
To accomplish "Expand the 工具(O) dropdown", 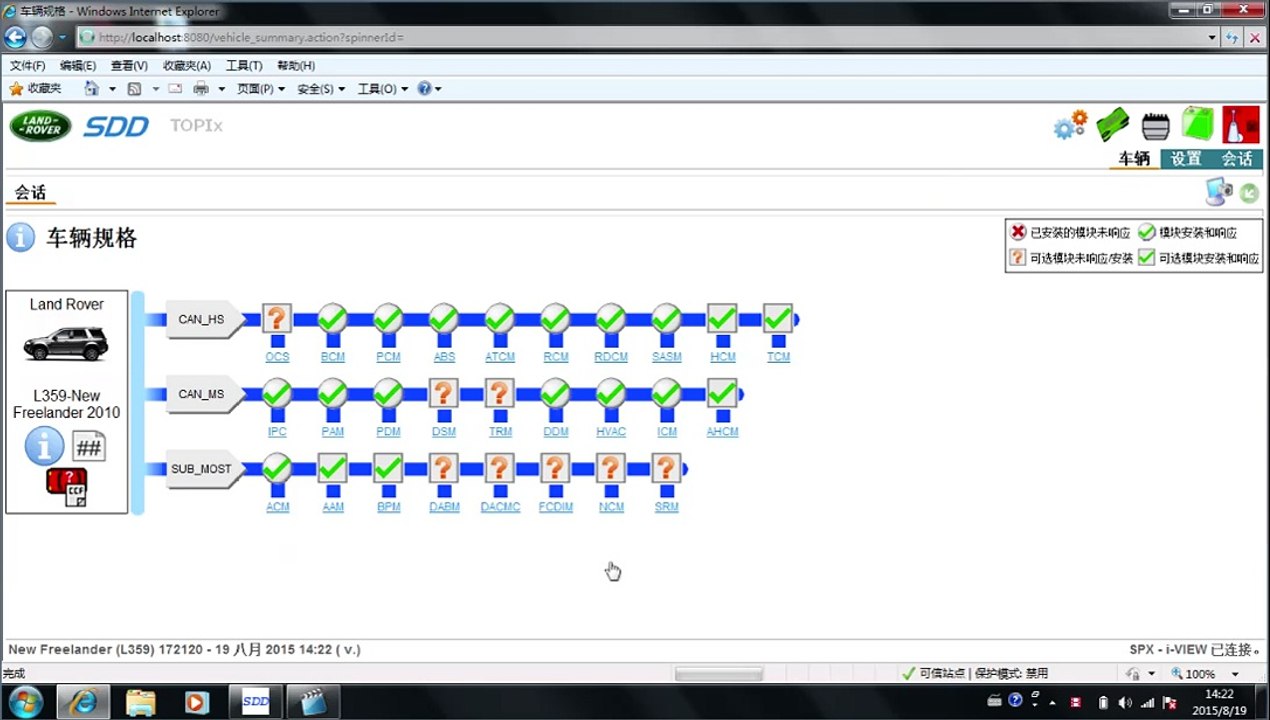I will point(383,89).
